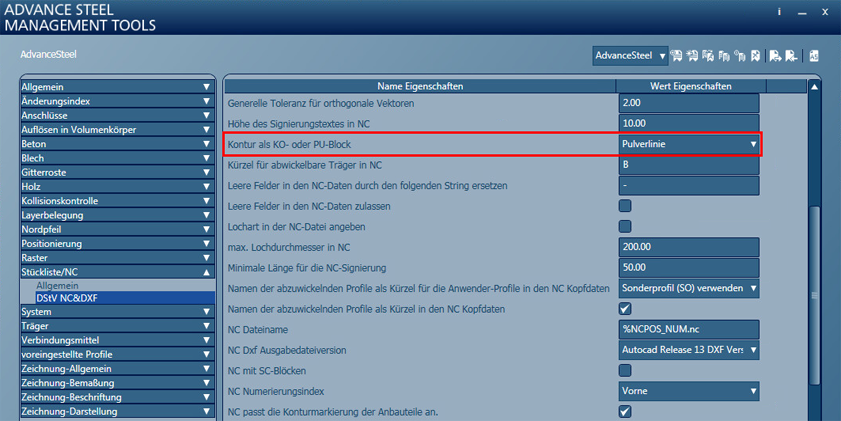Screen dimensions: 841x421
Task: Select the 'DStV NC&DXF' sub-item
Action: pyautogui.click(x=125, y=298)
